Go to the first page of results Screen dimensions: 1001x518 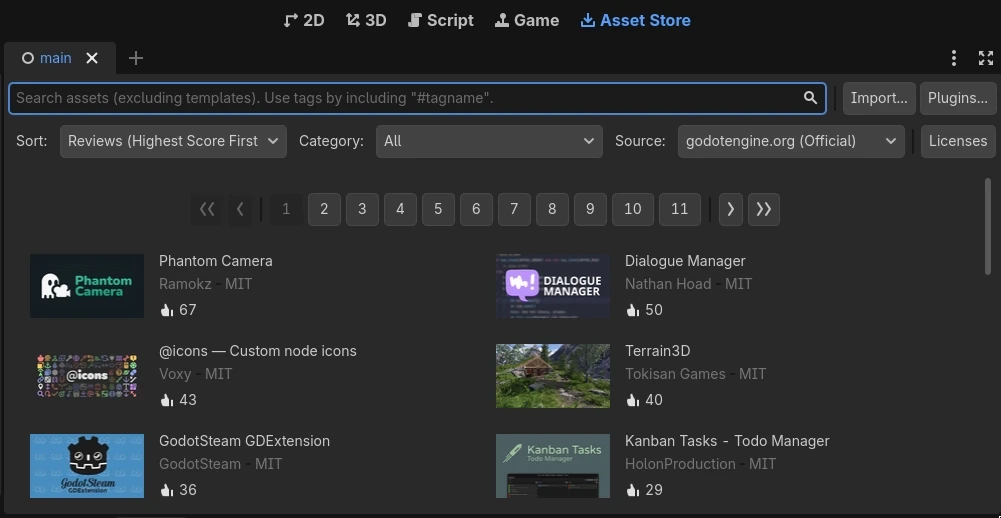207,209
